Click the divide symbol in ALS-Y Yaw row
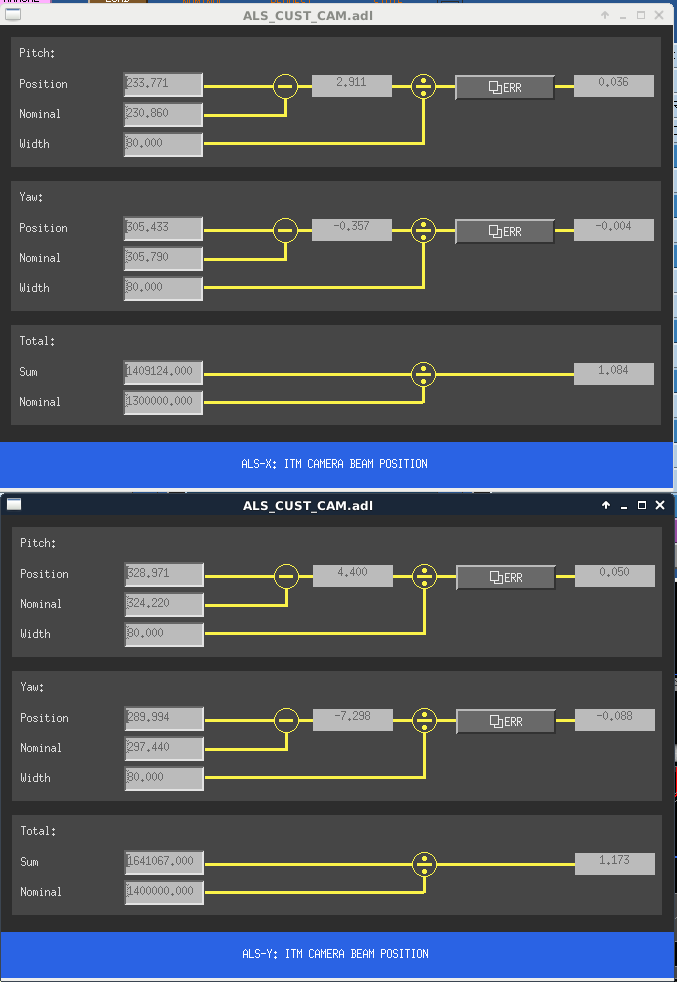The height and width of the screenshot is (982, 677). coord(425,720)
